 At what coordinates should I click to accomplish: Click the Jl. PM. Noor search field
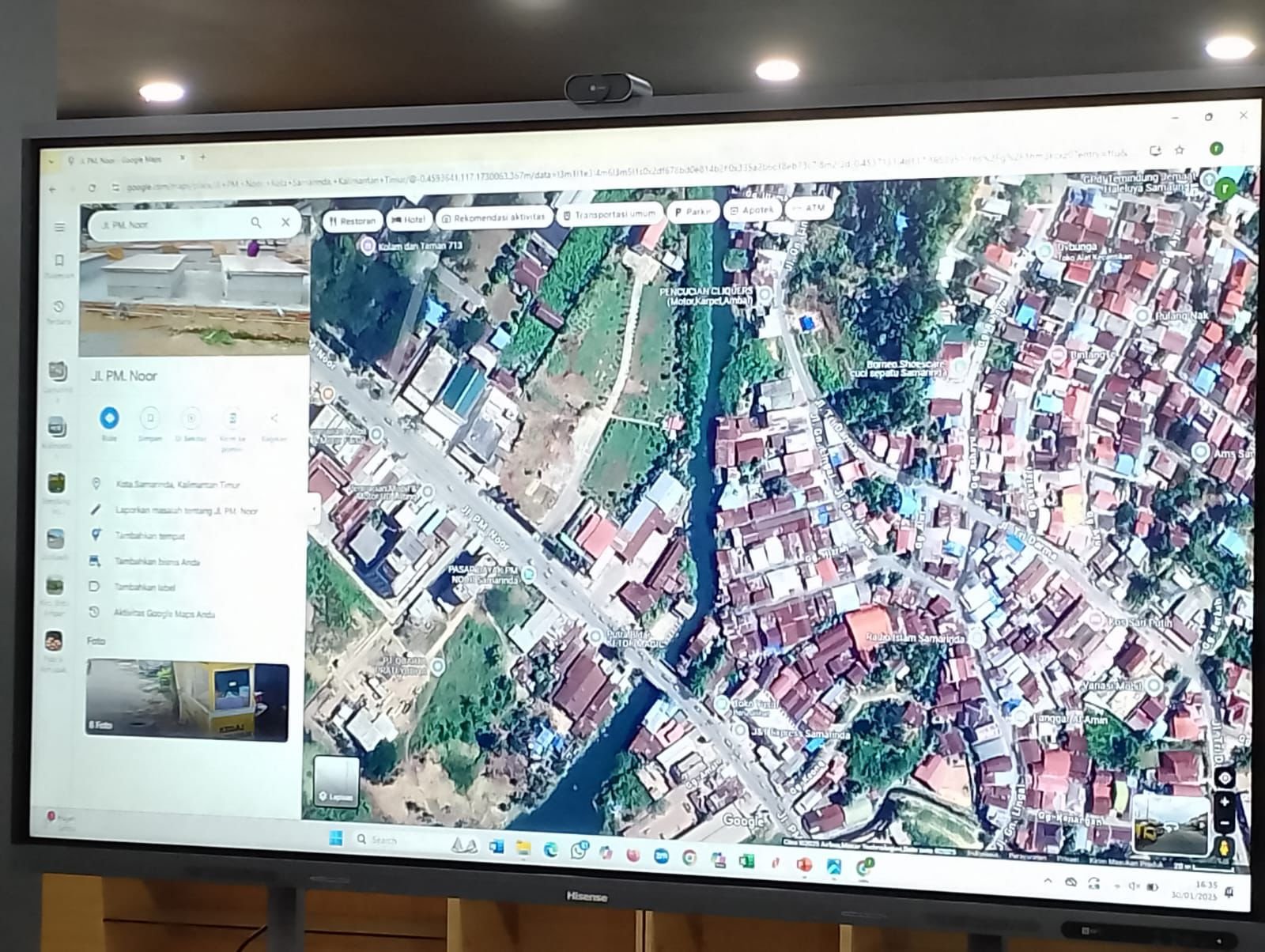click(170, 225)
